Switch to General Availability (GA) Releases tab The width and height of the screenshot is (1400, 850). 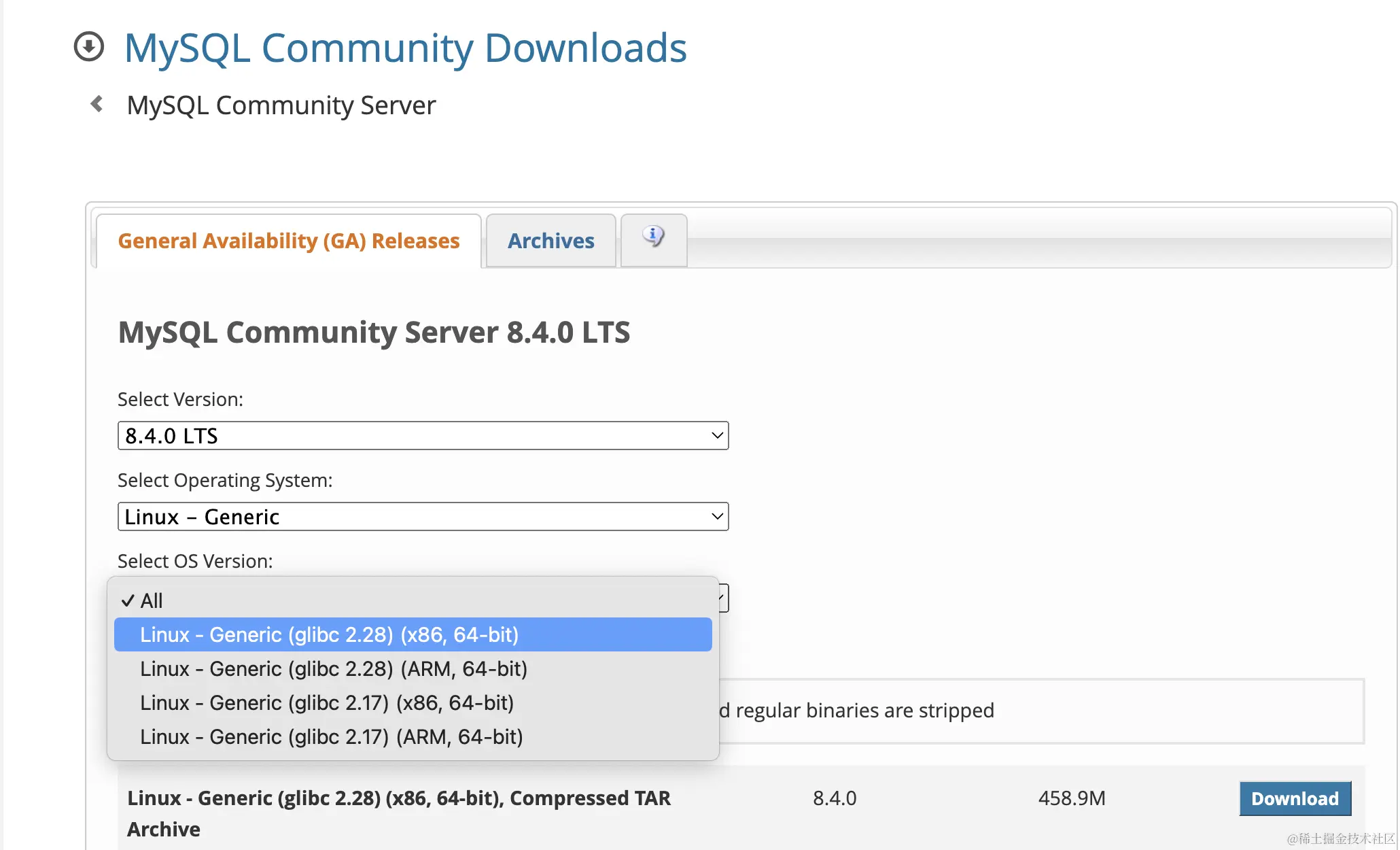(x=289, y=241)
